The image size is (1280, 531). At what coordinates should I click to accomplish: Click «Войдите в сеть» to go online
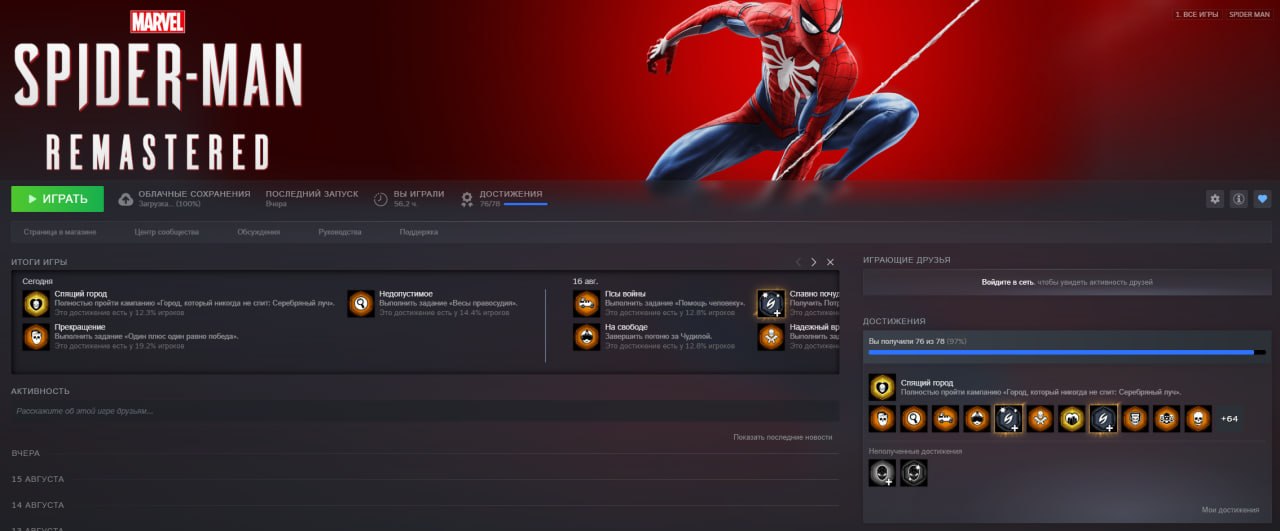1008,283
